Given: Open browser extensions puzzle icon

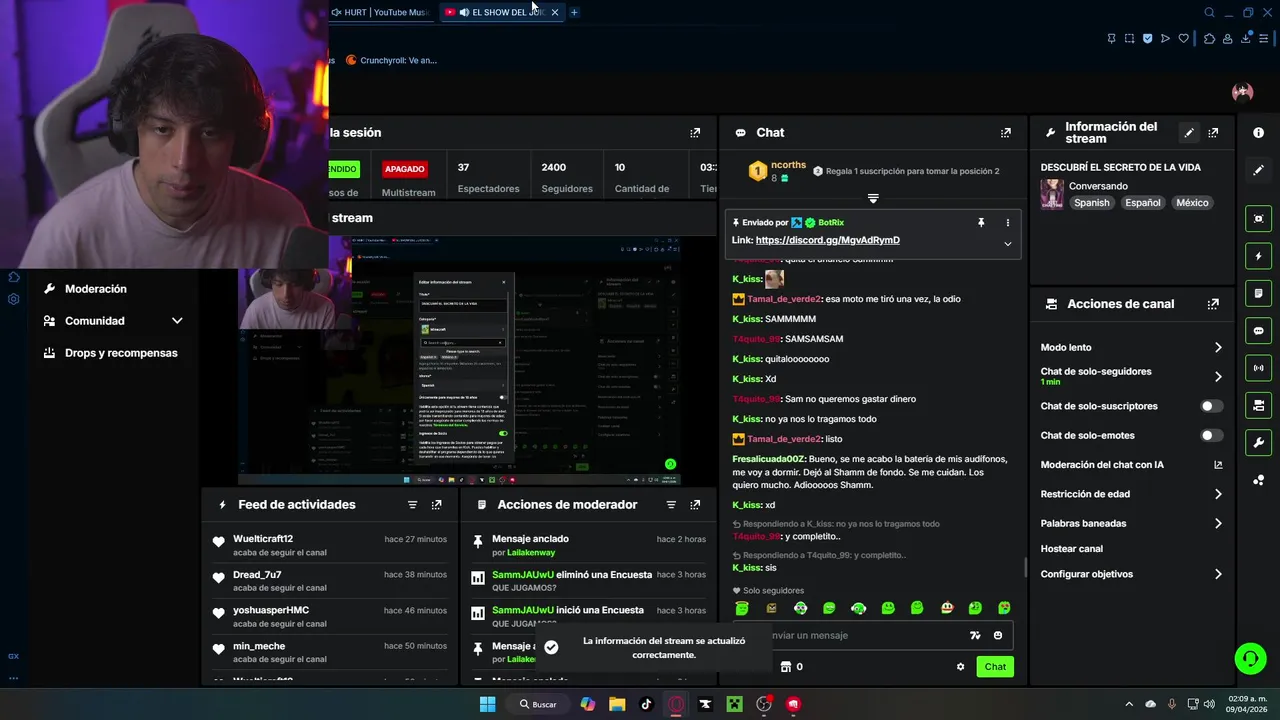Looking at the screenshot, I should 1209,39.
